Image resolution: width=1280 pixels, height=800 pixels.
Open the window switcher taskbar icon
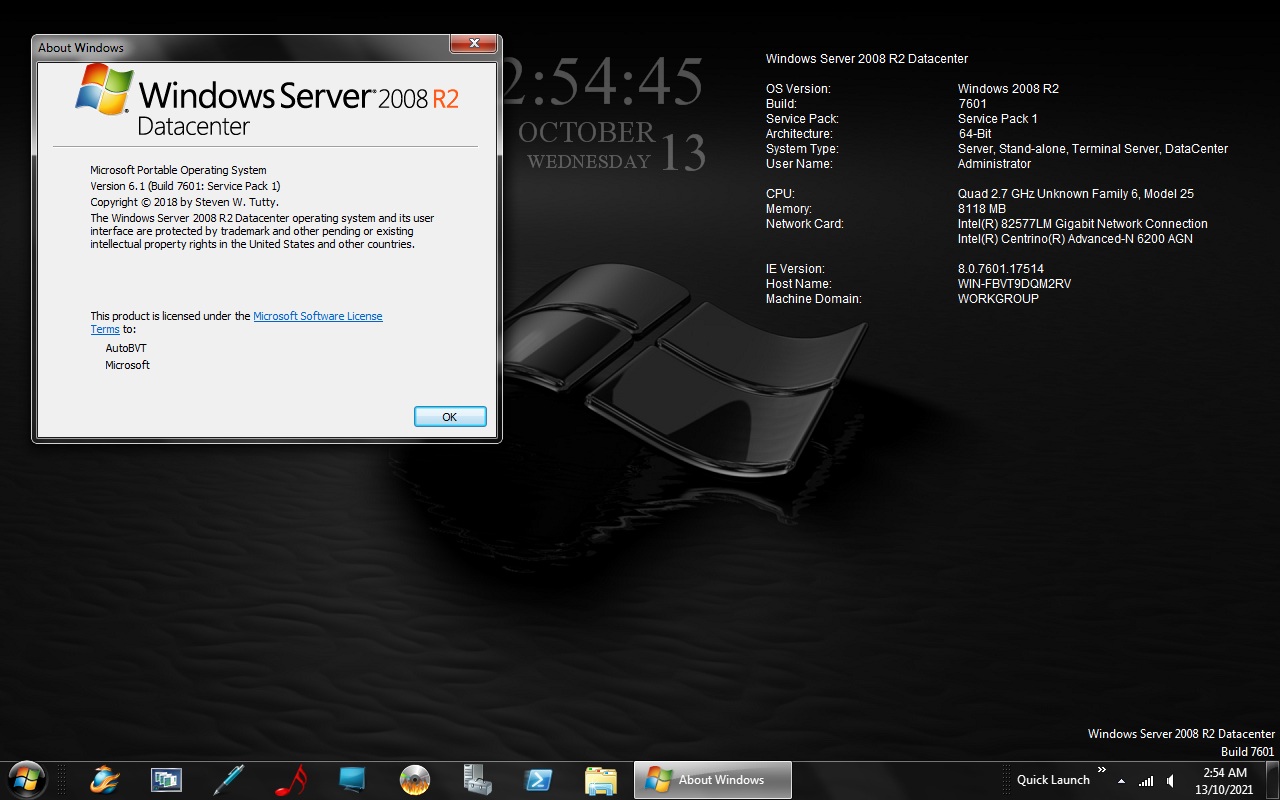tap(166, 780)
